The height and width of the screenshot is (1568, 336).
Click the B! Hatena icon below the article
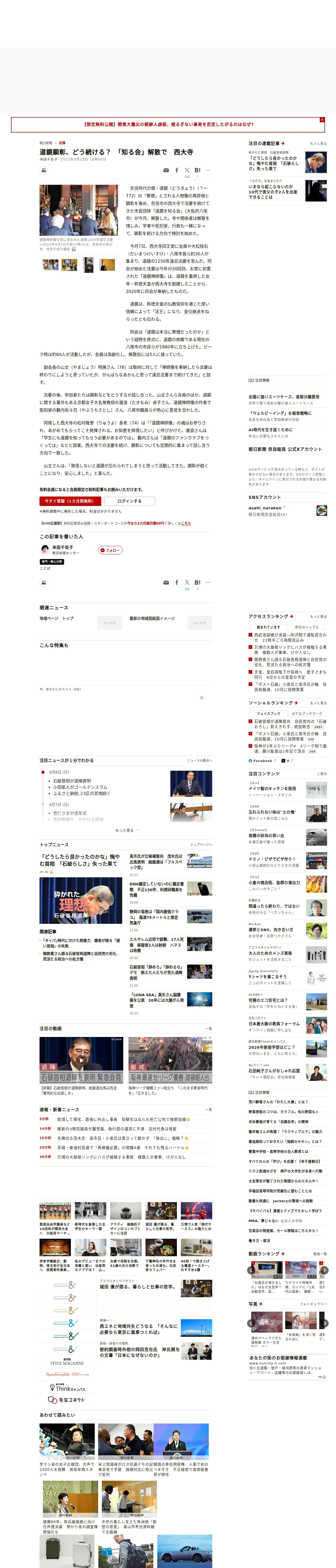click(x=197, y=583)
